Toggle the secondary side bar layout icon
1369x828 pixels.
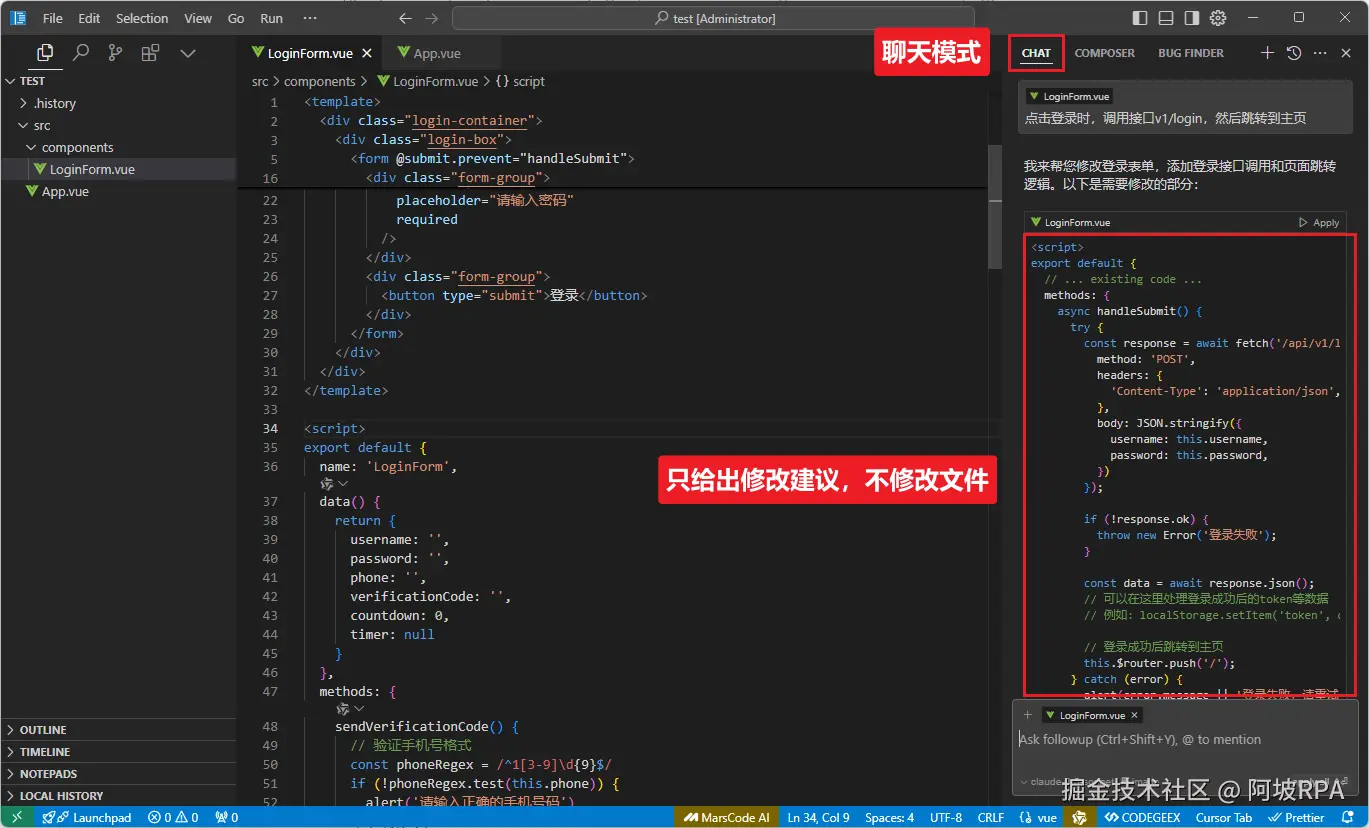pos(1192,18)
